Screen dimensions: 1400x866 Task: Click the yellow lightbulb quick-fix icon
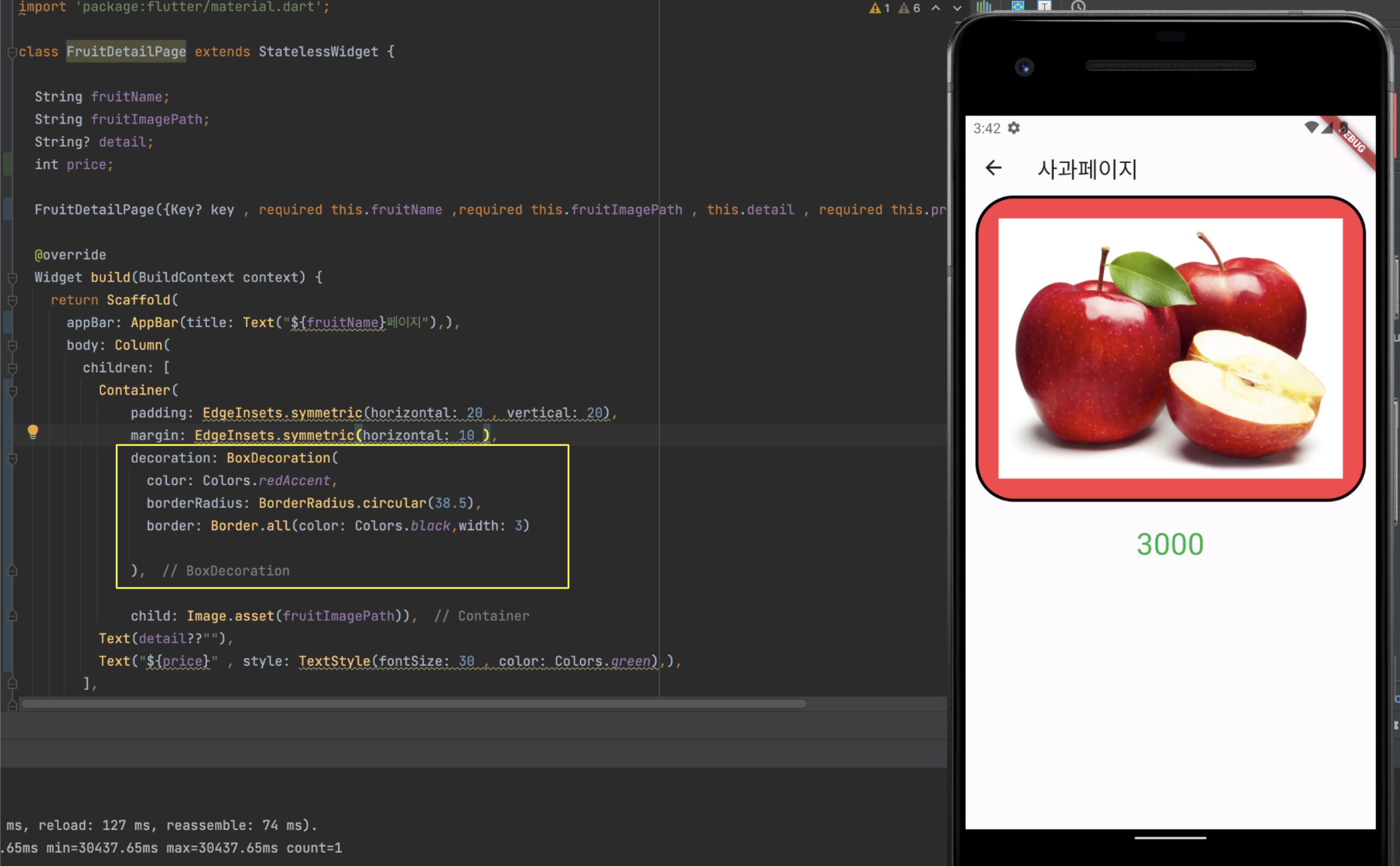tap(33, 431)
